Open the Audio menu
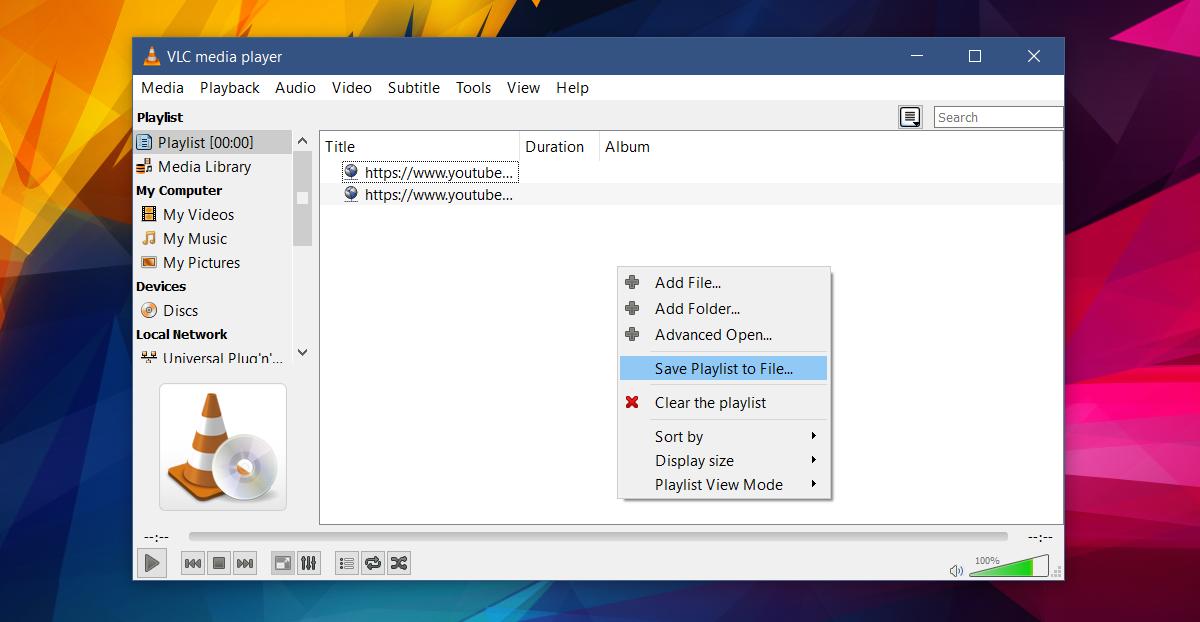The height and width of the screenshot is (622, 1200). click(x=295, y=88)
